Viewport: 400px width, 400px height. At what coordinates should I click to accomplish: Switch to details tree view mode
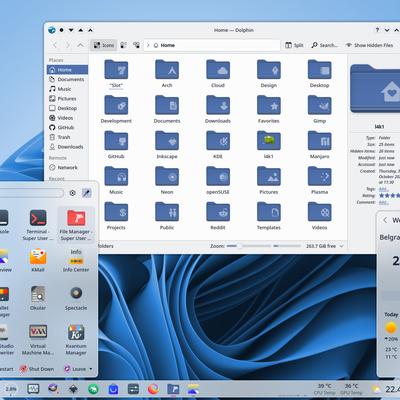[x=136, y=45]
